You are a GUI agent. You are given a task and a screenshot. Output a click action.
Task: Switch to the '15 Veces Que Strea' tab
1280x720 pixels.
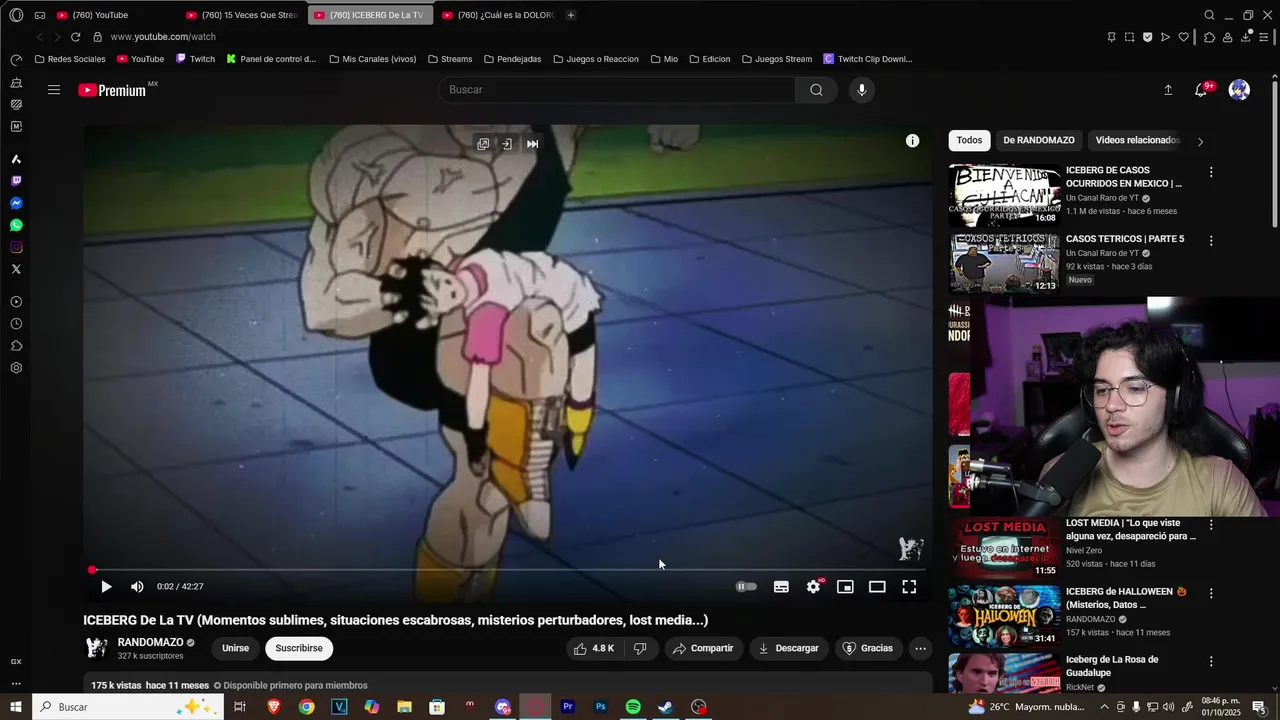tap(243, 15)
